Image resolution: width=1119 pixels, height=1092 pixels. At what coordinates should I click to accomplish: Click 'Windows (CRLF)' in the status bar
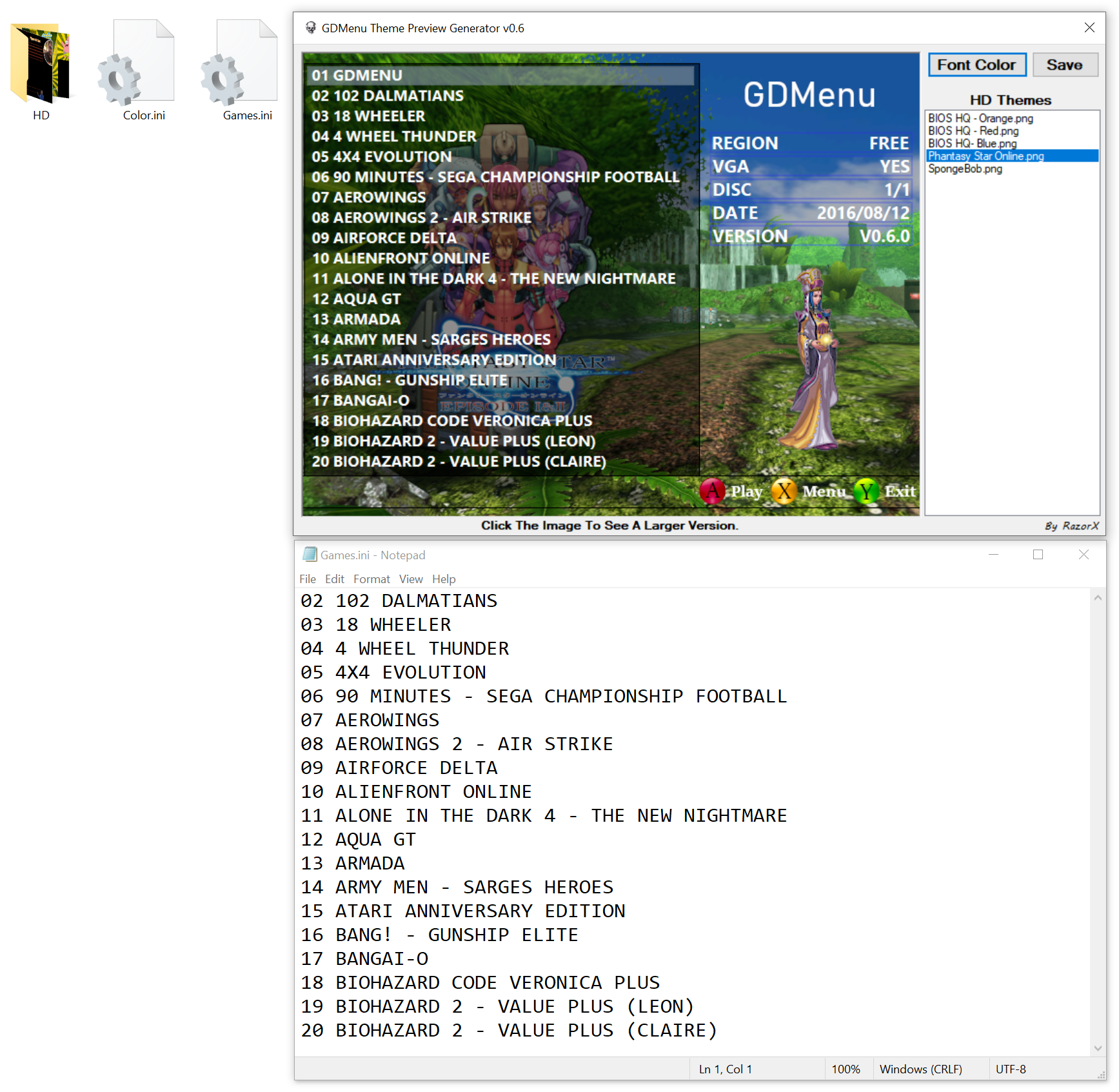920,1069
